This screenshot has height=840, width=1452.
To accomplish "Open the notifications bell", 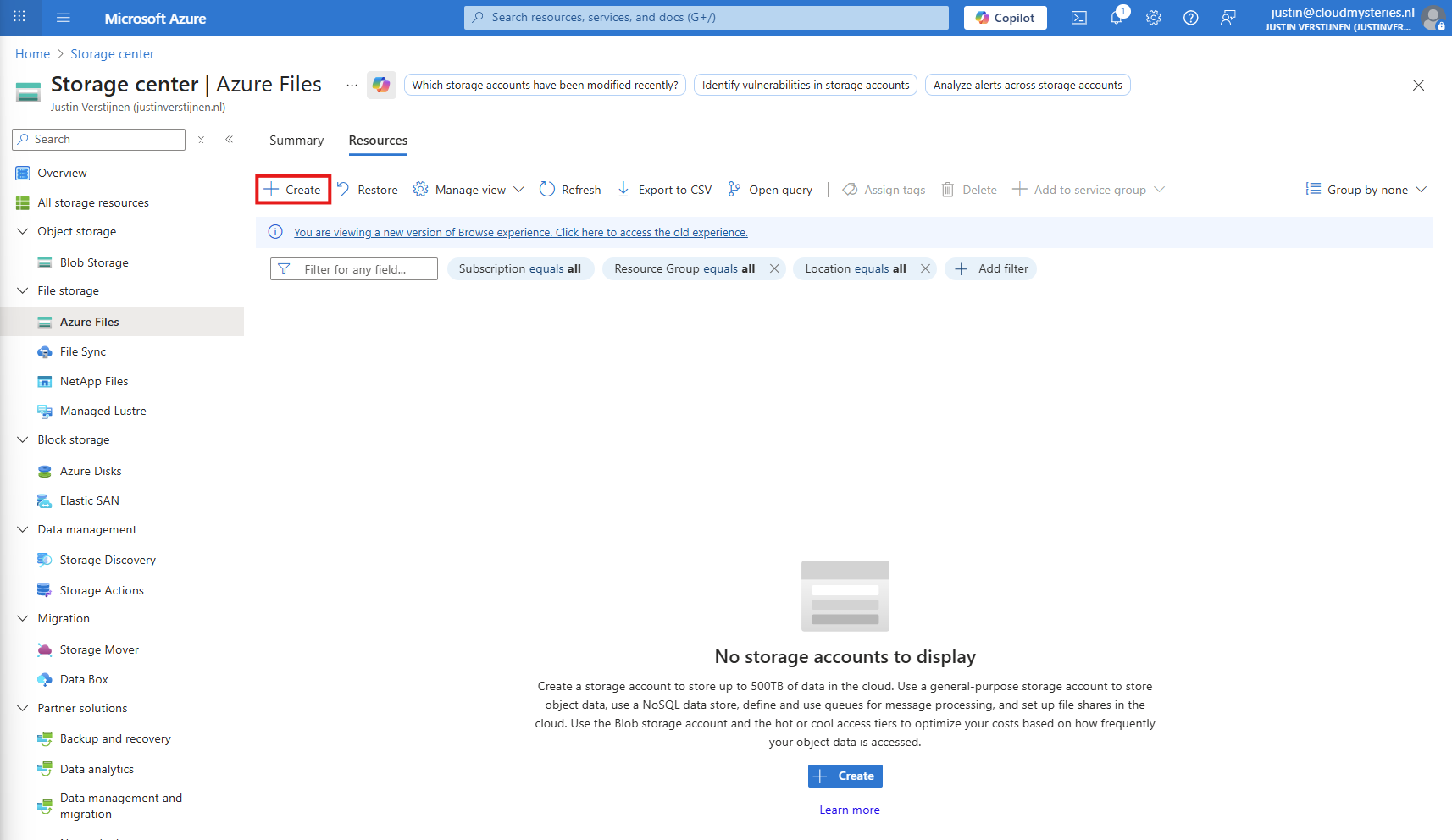I will click(1117, 18).
